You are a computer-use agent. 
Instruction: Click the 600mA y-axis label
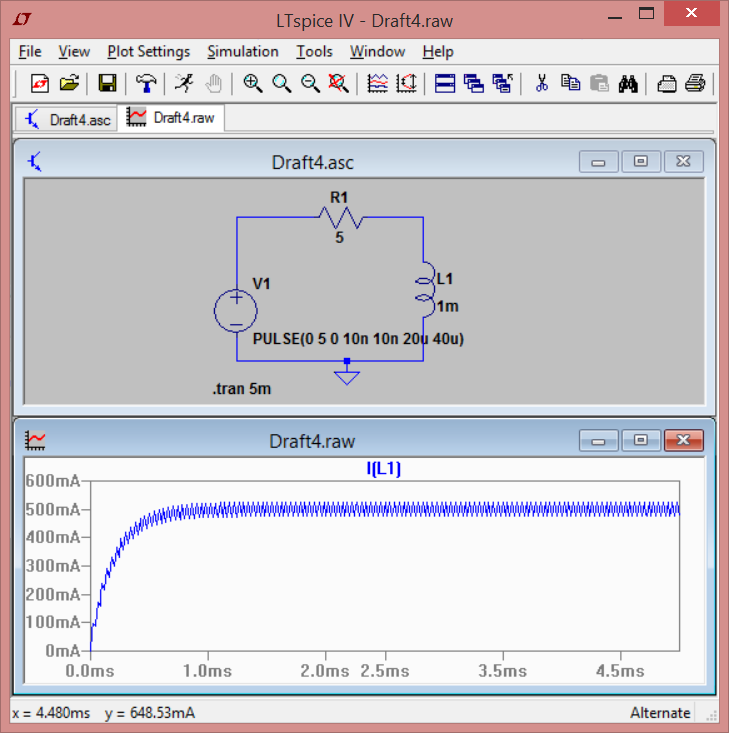point(53,481)
